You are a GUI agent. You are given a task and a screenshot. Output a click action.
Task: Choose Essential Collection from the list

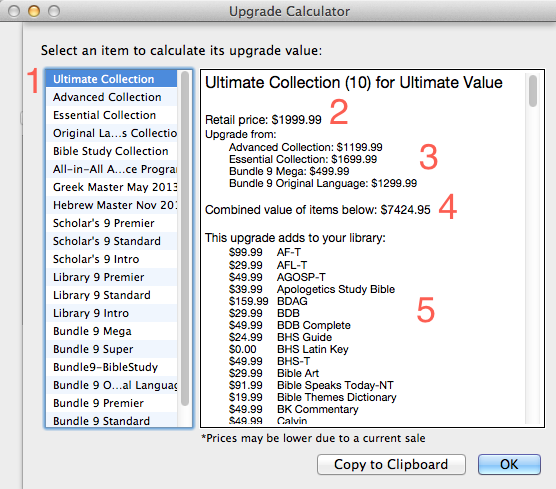pyautogui.click(x=112, y=115)
